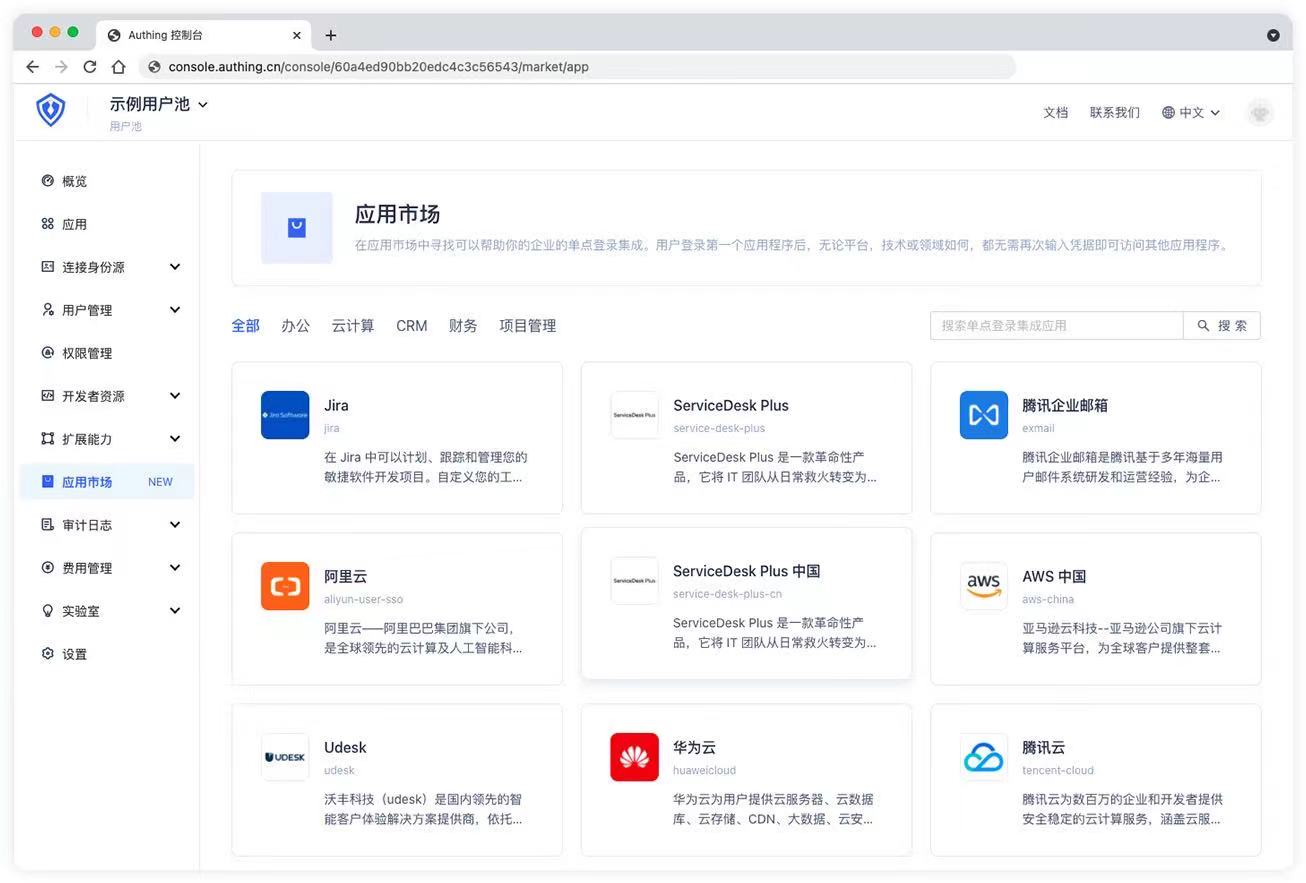Click the 连接身份源 sidebar icon
The height and width of the screenshot is (883, 1306).
[x=47, y=267]
